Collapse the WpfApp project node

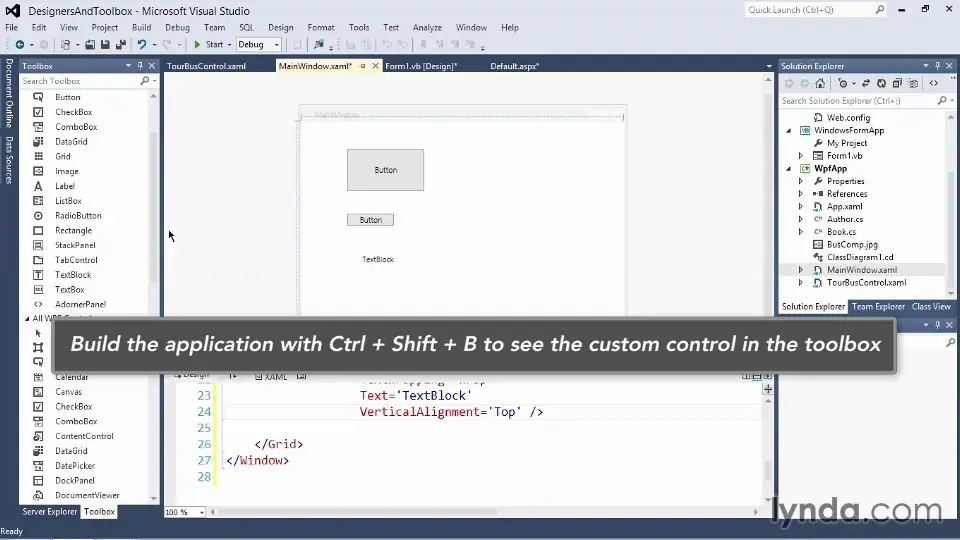[x=789, y=168]
